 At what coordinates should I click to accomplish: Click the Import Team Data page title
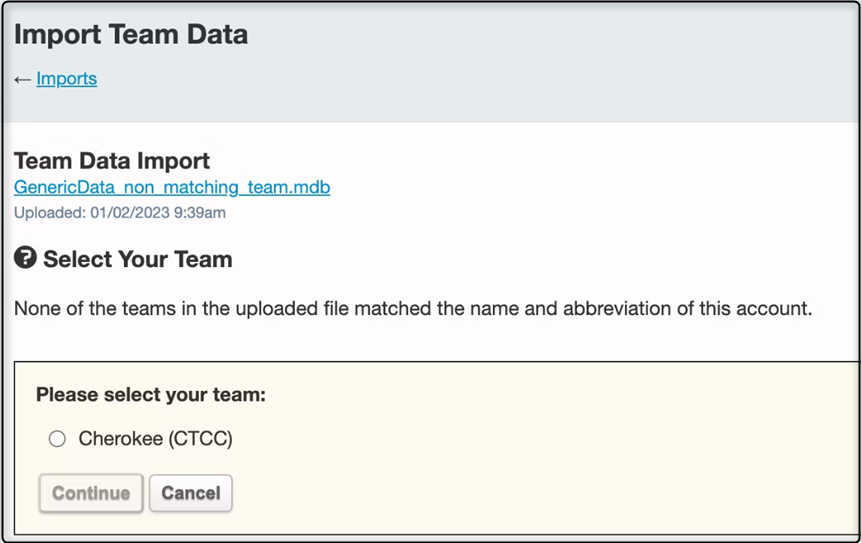131,35
